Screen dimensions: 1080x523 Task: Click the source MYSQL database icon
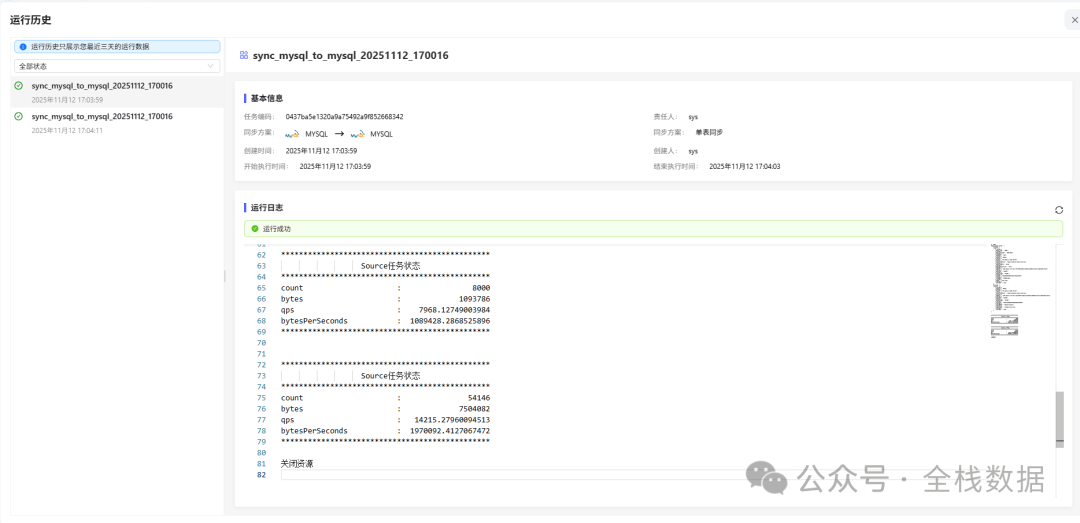coord(292,133)
